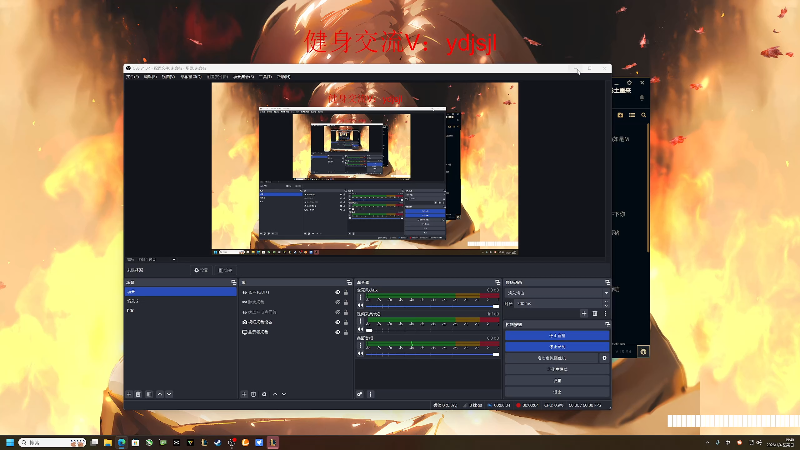Mute the second mixer channel speaker icon

[361, 330]
